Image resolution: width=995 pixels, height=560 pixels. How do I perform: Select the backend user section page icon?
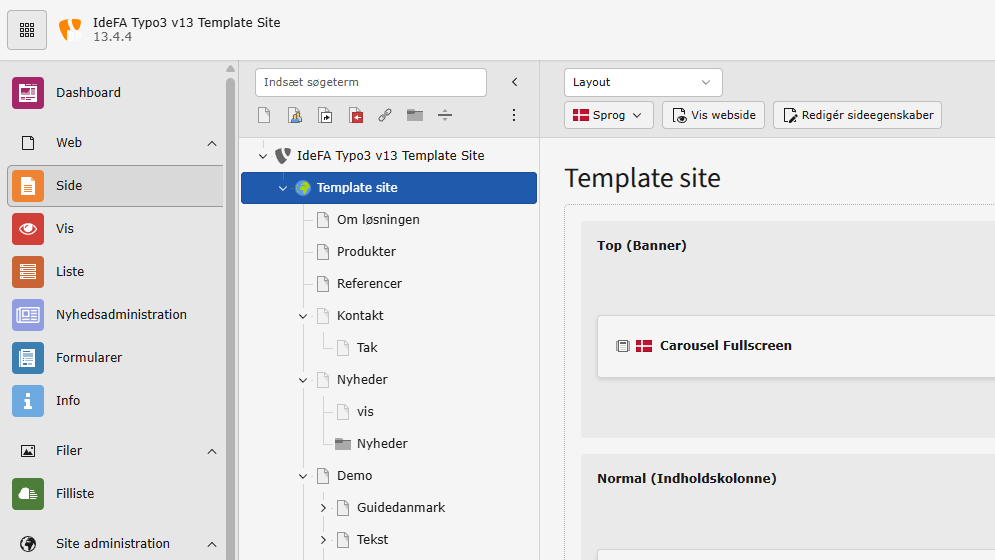click(295, 116)
